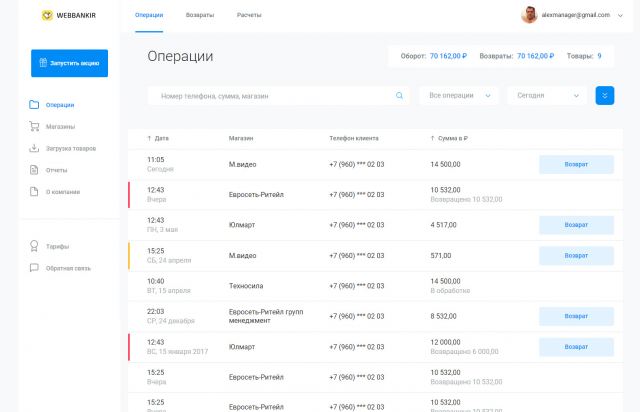Click the Webbankir logo icon
This screenshot has height=412, width=640.
pyautogui.click(x=47, y=16)
